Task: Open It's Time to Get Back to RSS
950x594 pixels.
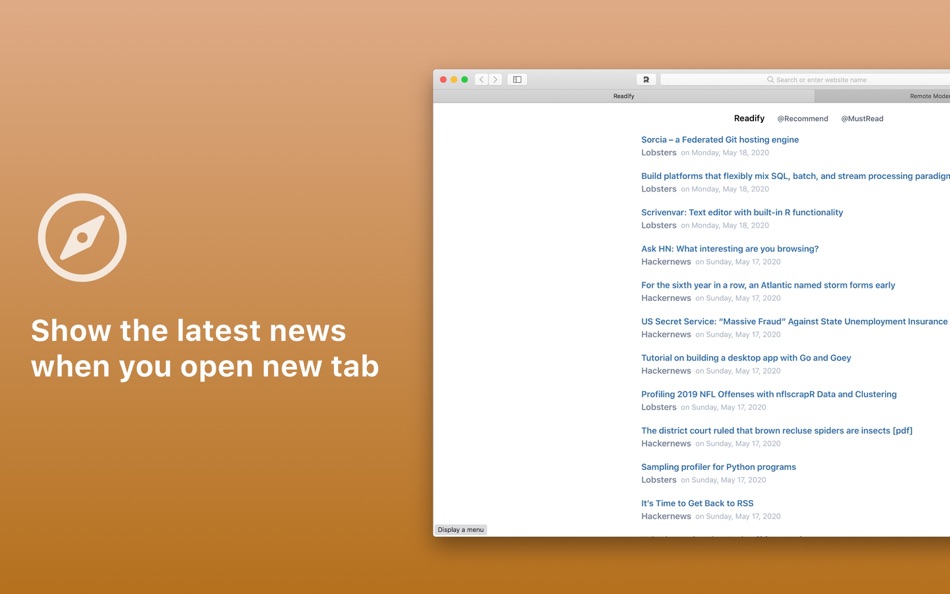Action: pos(697,503)
